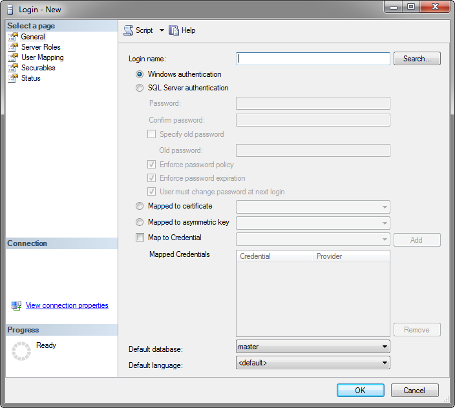Select the Server Roles page icon
The image size is (456, 408).
(x=13, y=47)
